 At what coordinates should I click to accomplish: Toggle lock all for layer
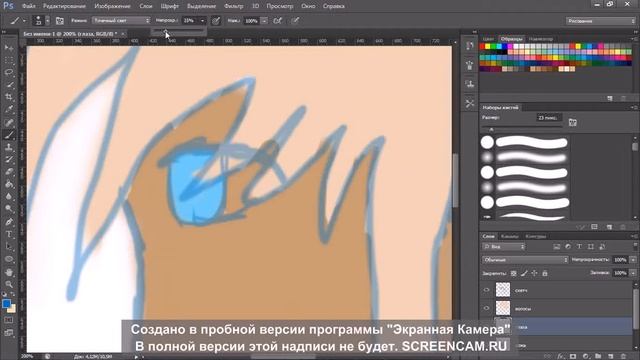(544, 273)
